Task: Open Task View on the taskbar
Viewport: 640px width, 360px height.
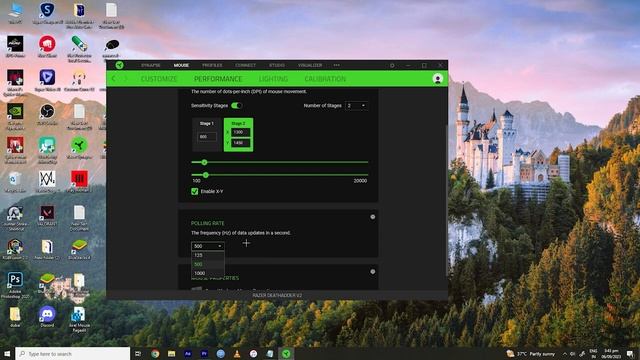Action: pos(138,353)
